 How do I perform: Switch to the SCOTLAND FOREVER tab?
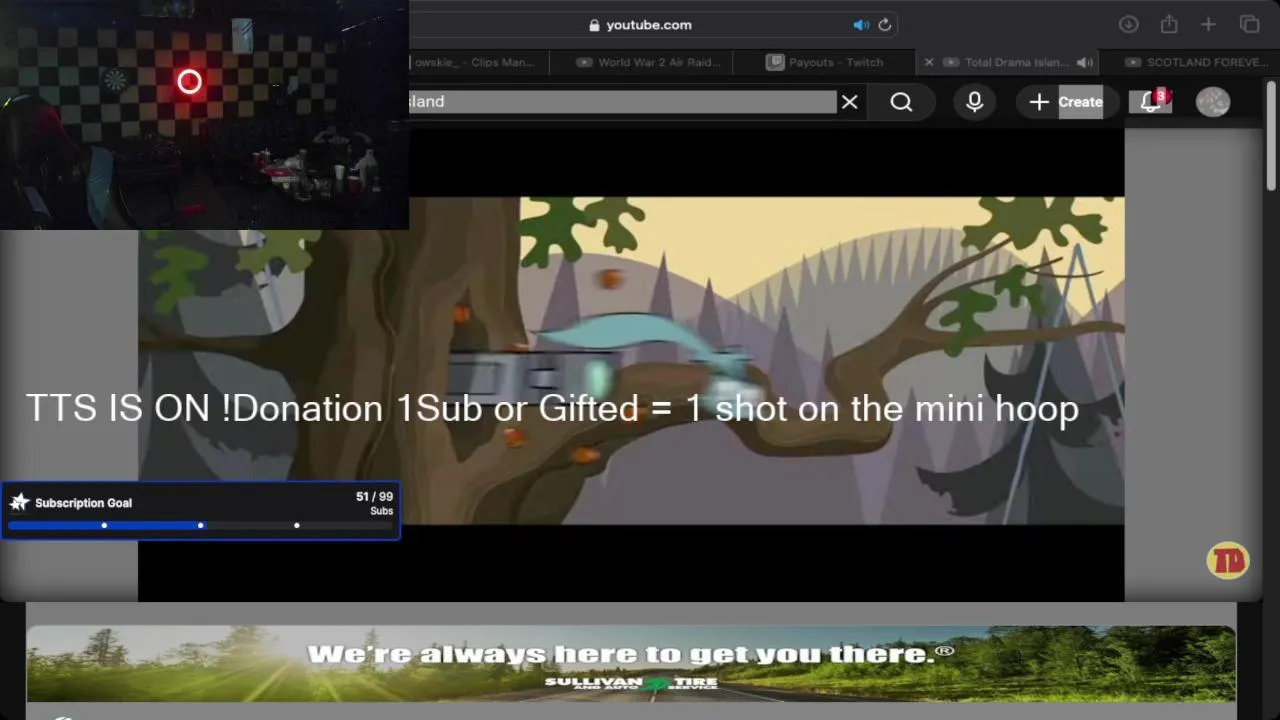(x=1190, y=62)
